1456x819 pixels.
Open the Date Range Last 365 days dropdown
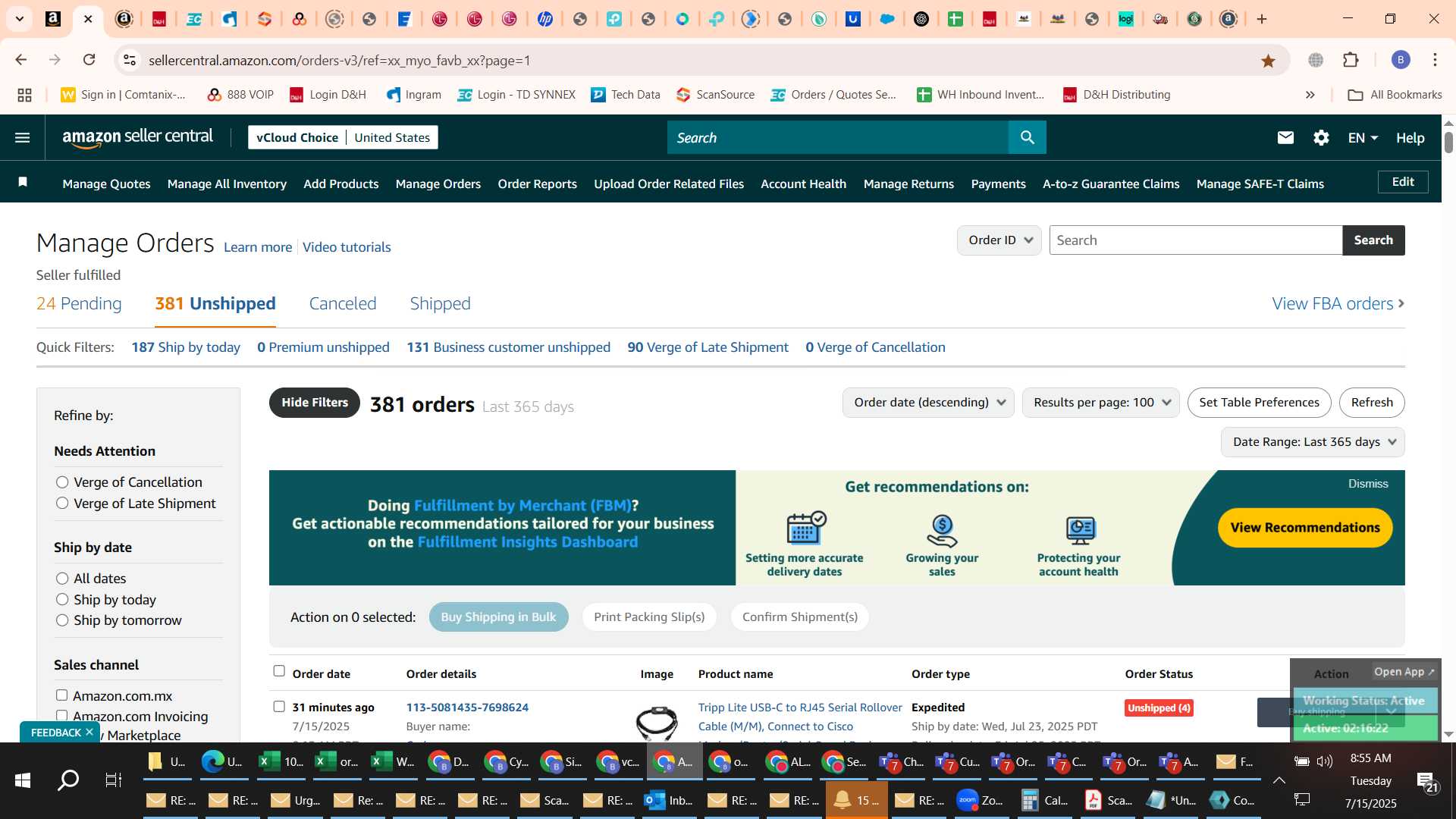(1313, 442)
